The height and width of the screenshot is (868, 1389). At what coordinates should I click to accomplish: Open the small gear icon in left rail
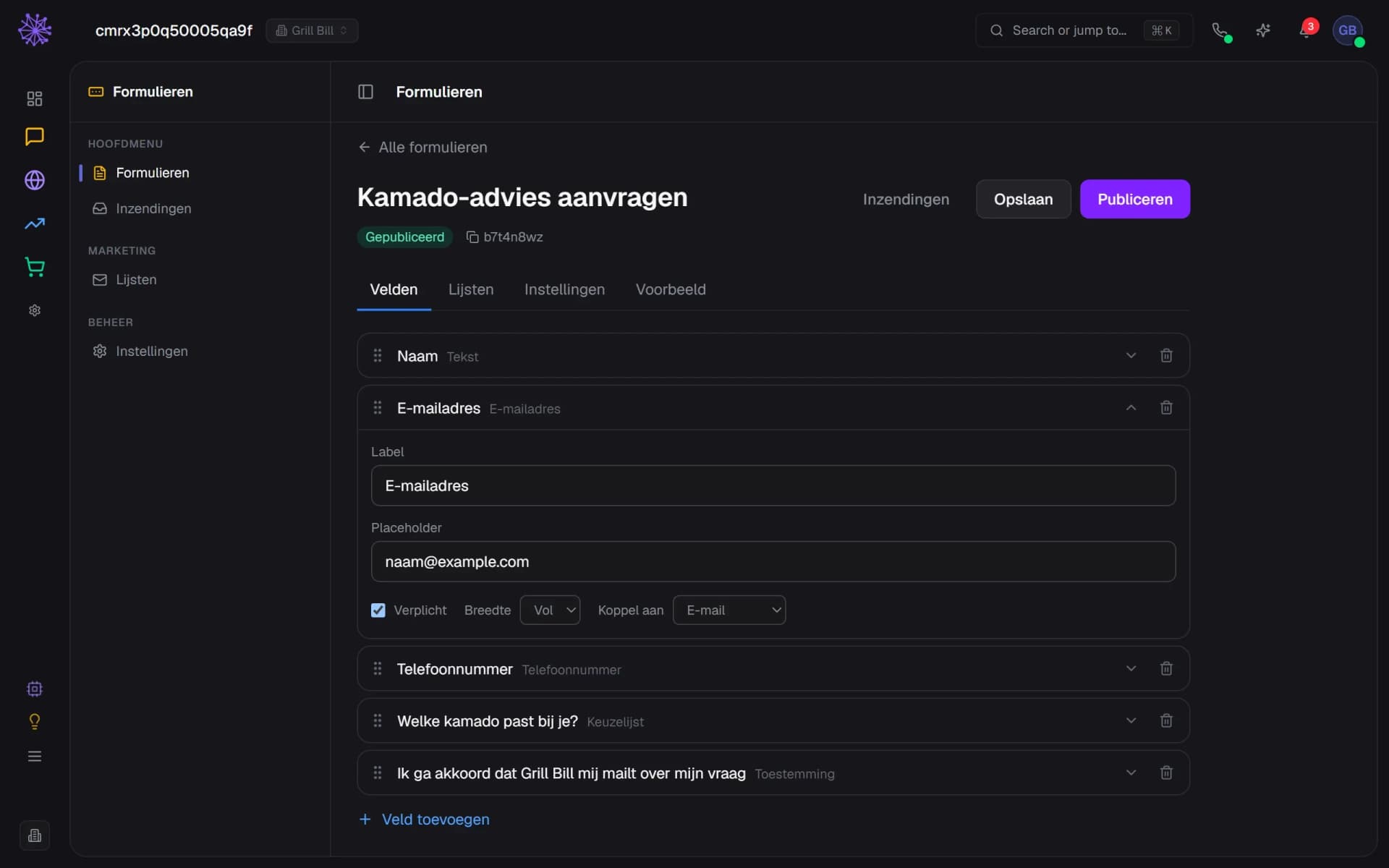35,310
